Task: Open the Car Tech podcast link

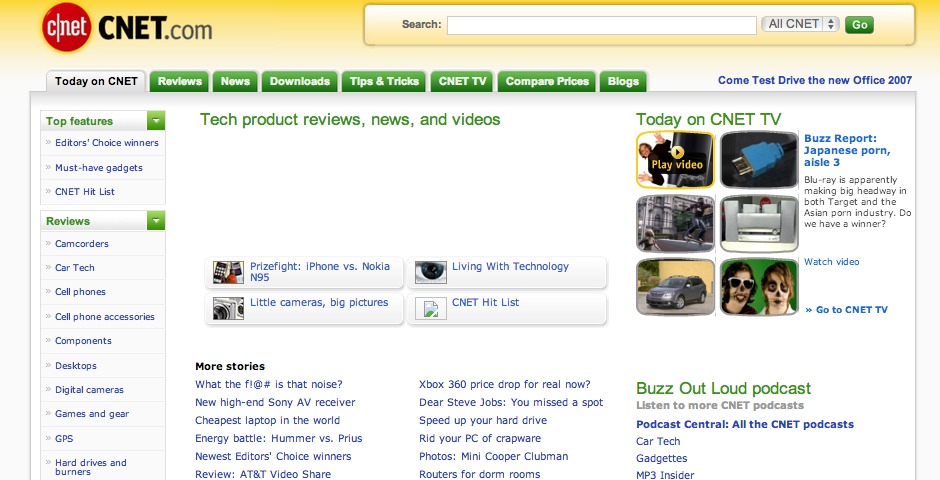Action: pos(658,442)
